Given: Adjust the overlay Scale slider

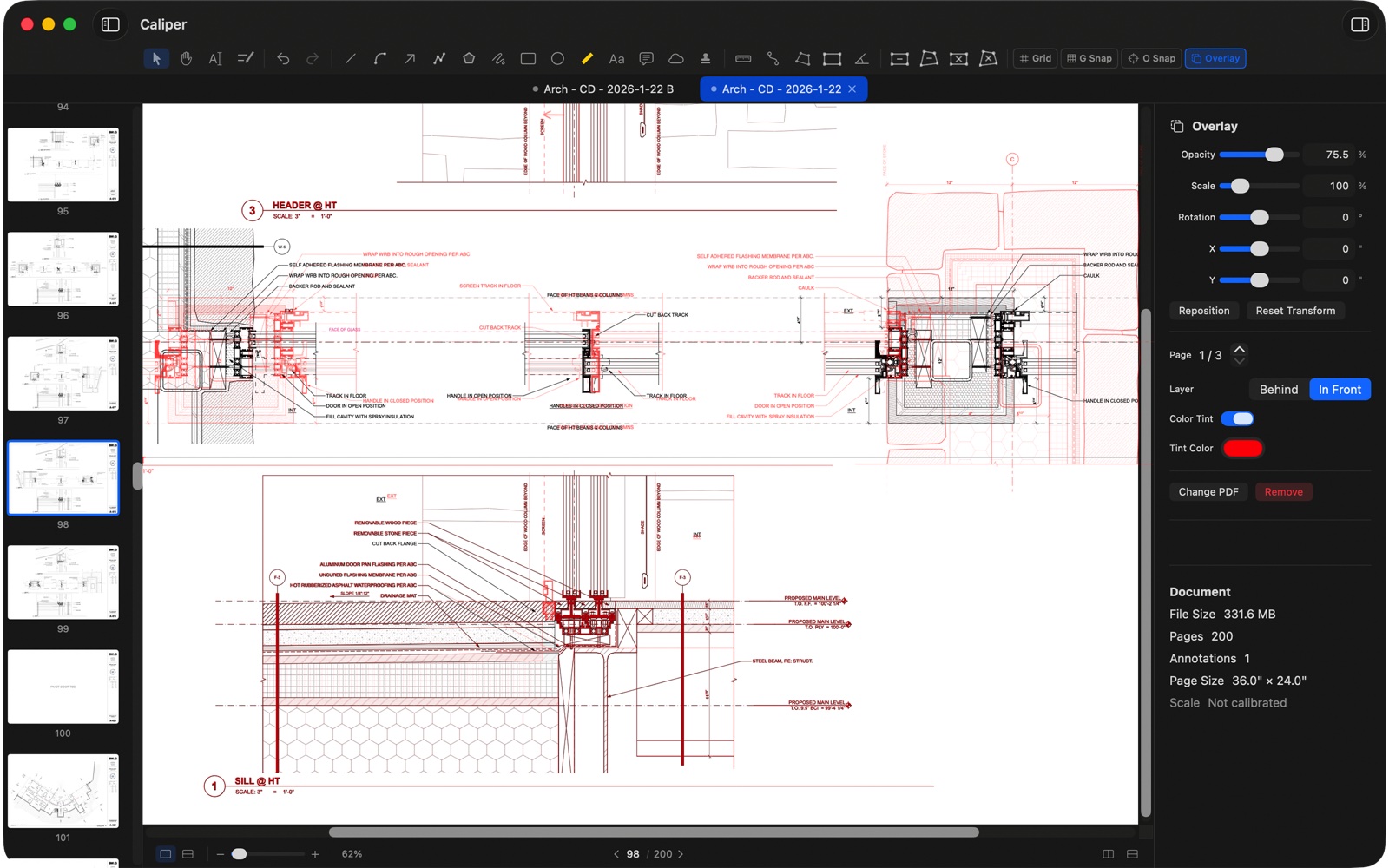Looking at the screenshot, I should 1260,186.
